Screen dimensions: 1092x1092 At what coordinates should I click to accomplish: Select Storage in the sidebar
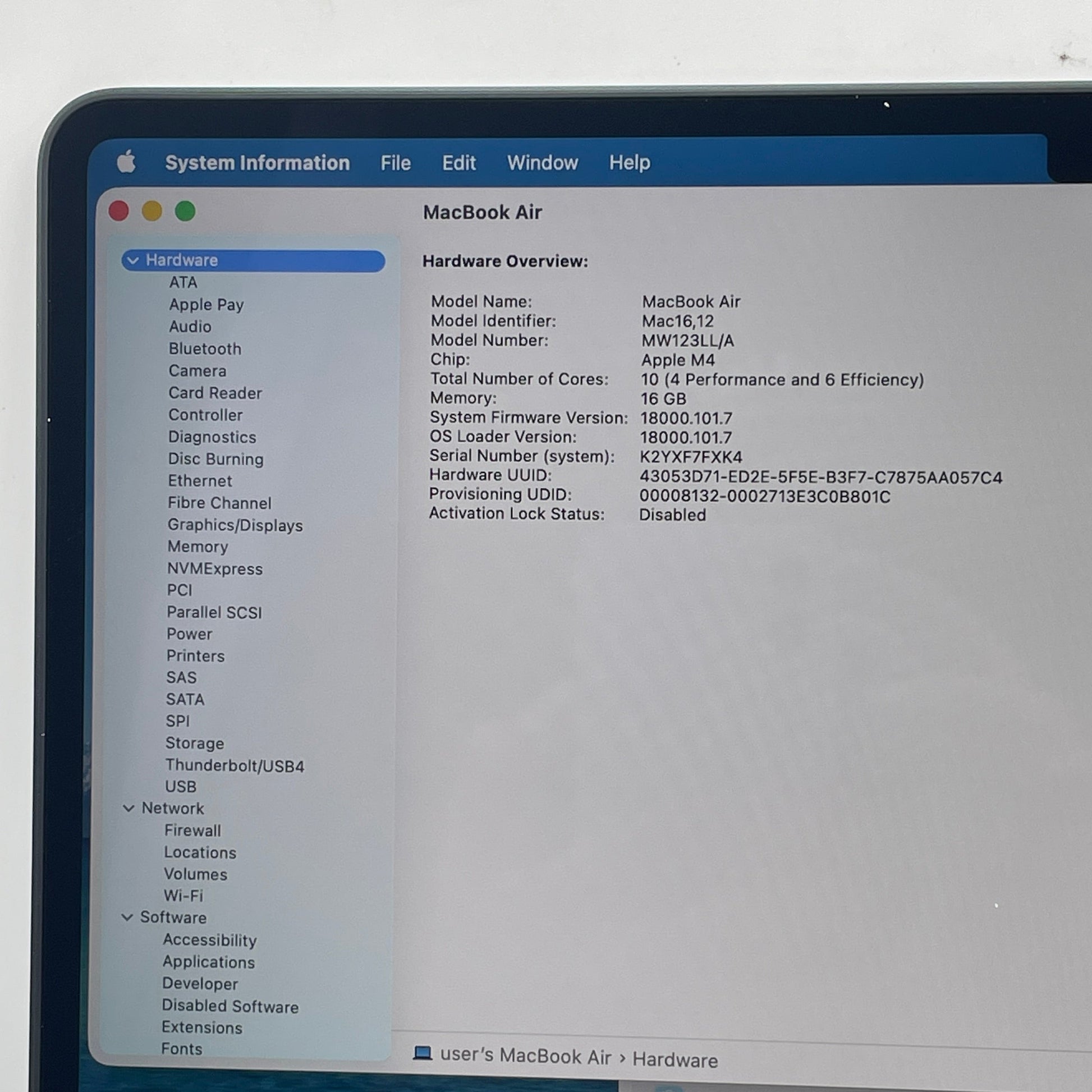click(x=194, y=744)
